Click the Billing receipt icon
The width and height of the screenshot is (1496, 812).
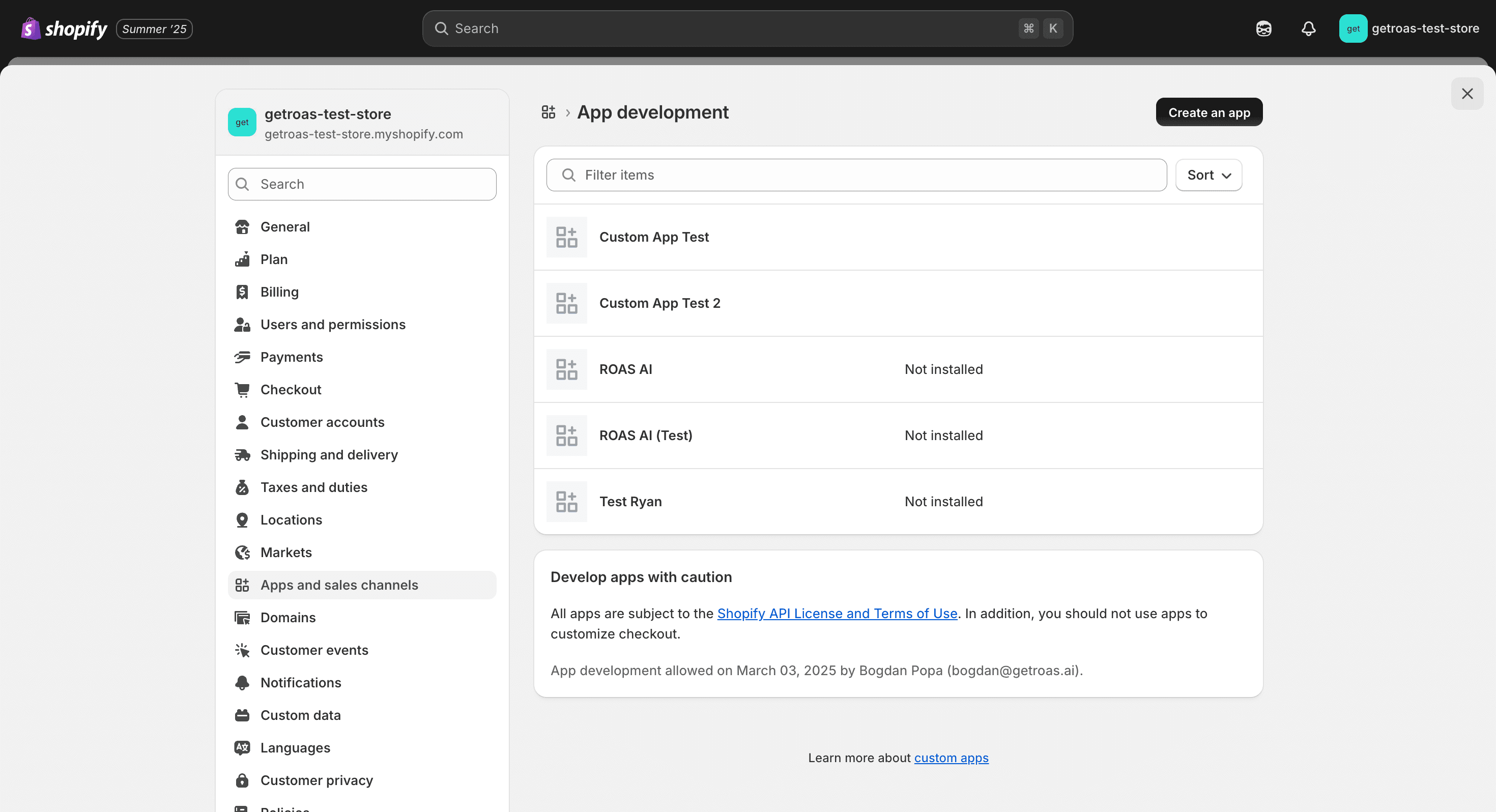[x=242, y=292]
